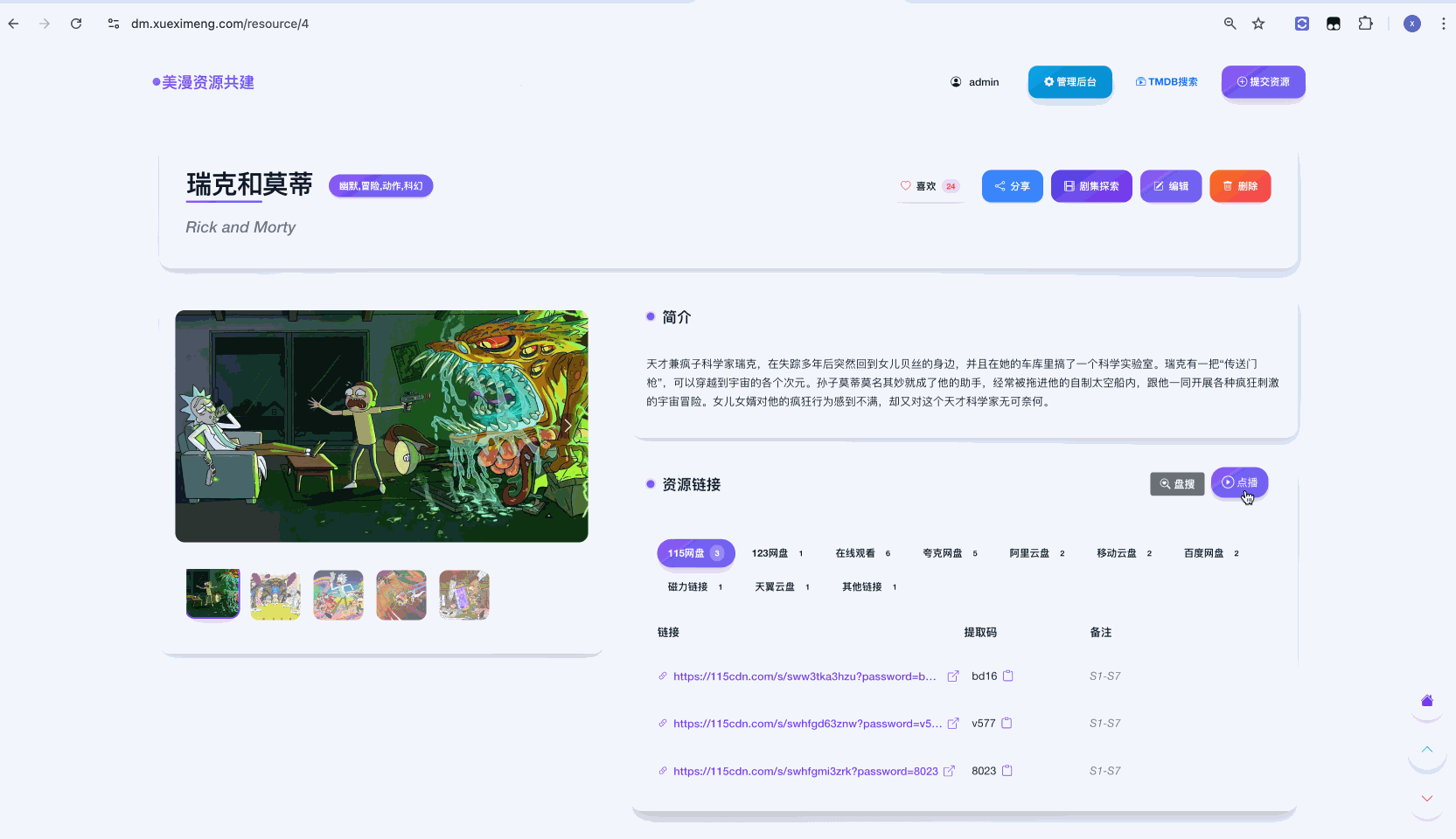The image size is (1456, 839).
Task: Like the show with 喜欢 heart button
Action: [x=929, y=186]
